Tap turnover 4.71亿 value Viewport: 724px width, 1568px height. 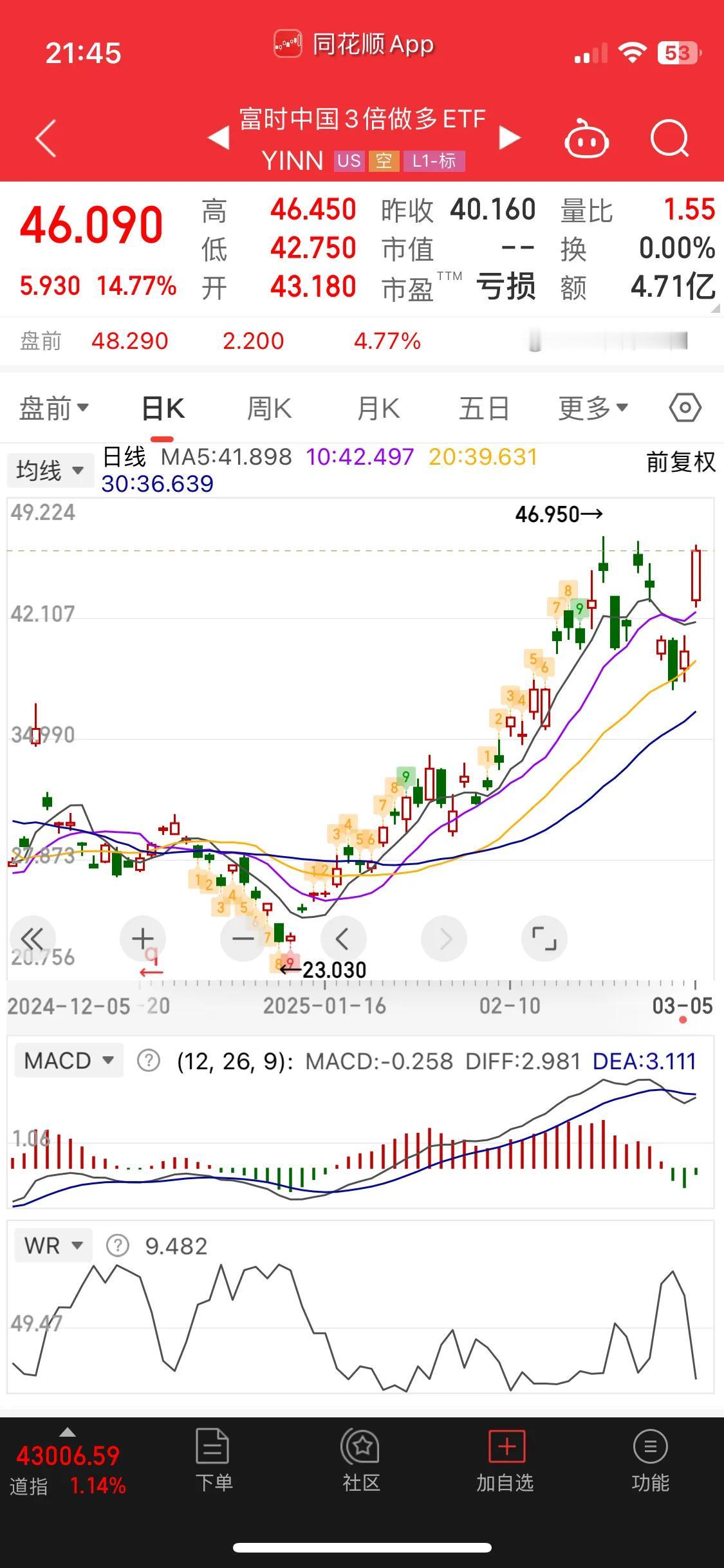tap(673, 286)
